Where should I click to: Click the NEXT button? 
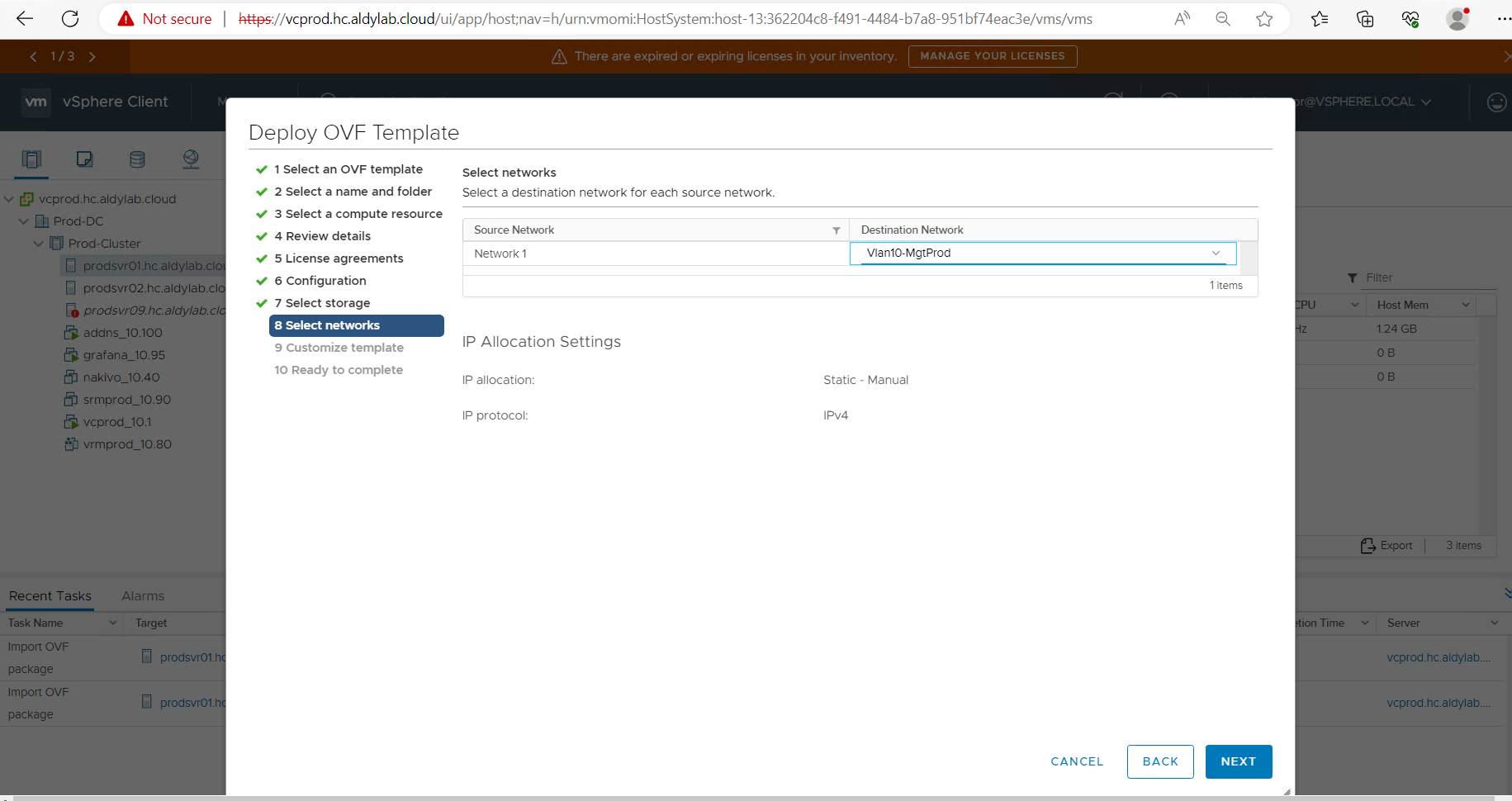(1238, 761)
